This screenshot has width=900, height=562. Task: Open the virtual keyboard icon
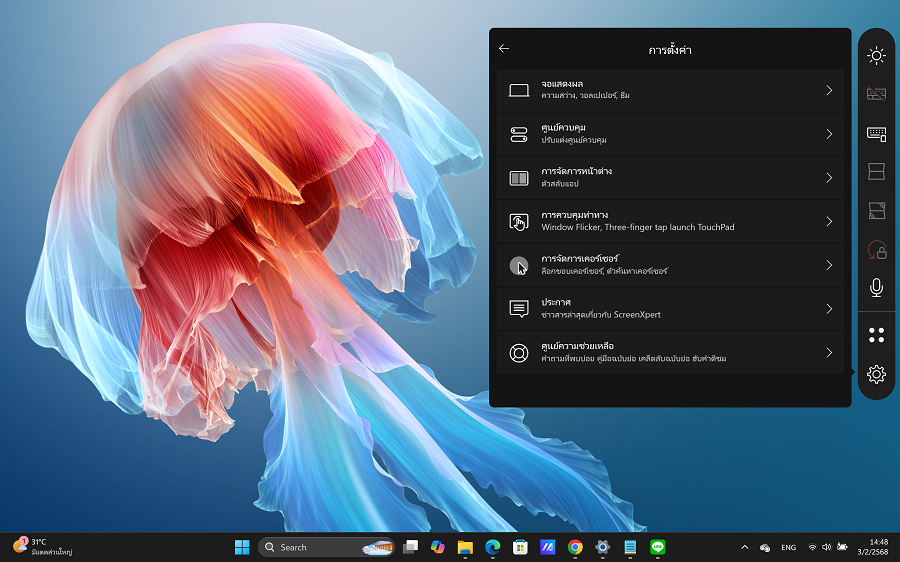pos(876,133)
